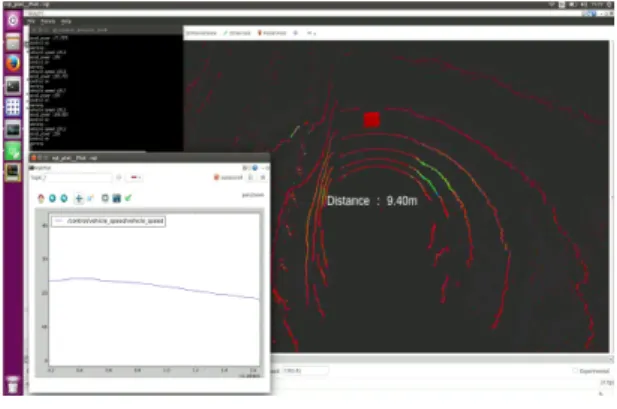Select the Publish Point tool
The width and height of the screenshot is (617, 409).
(x=272, y=33)
